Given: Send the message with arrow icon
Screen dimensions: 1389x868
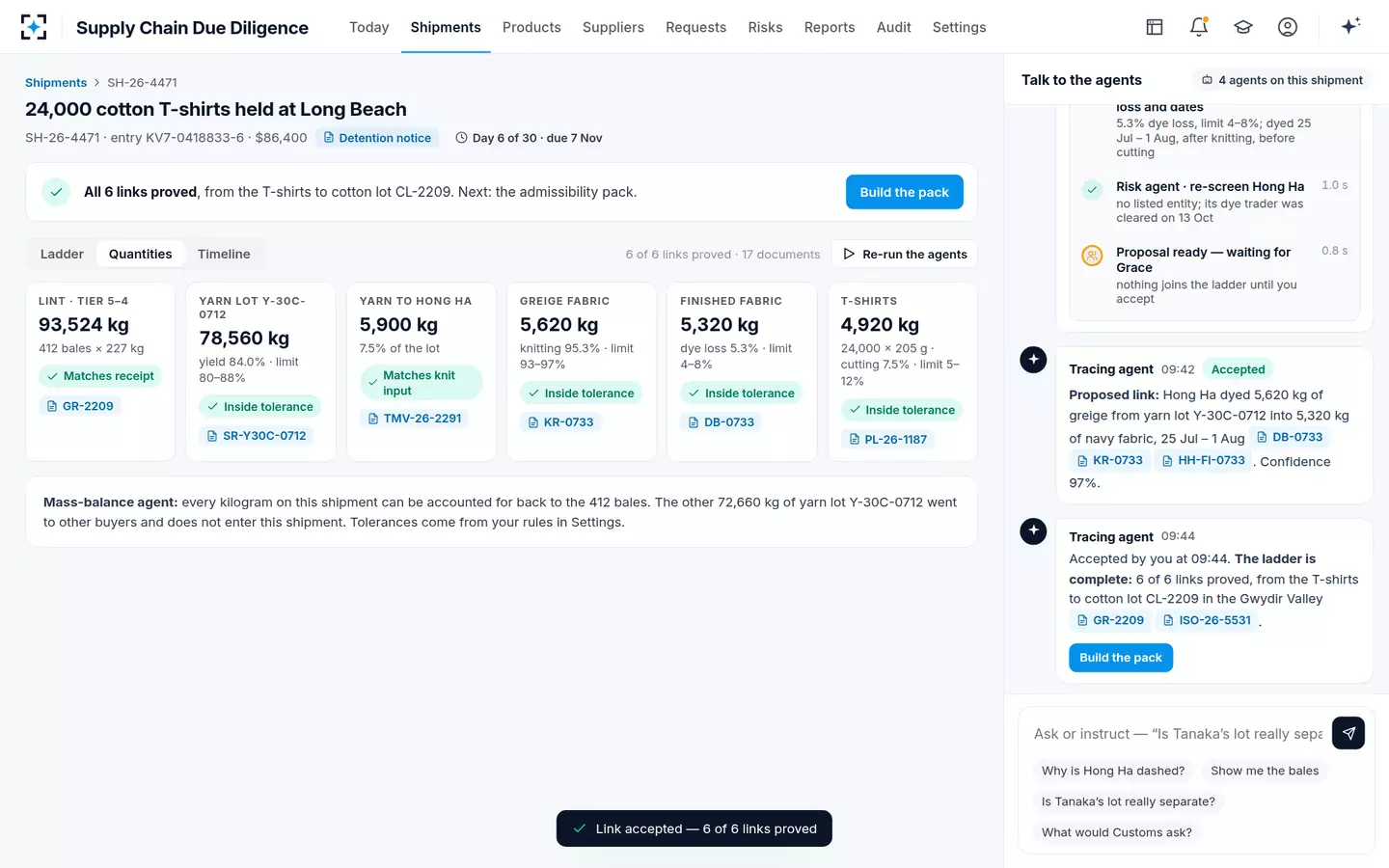Looking at the screenshot, I should [x=1348, y=733].
